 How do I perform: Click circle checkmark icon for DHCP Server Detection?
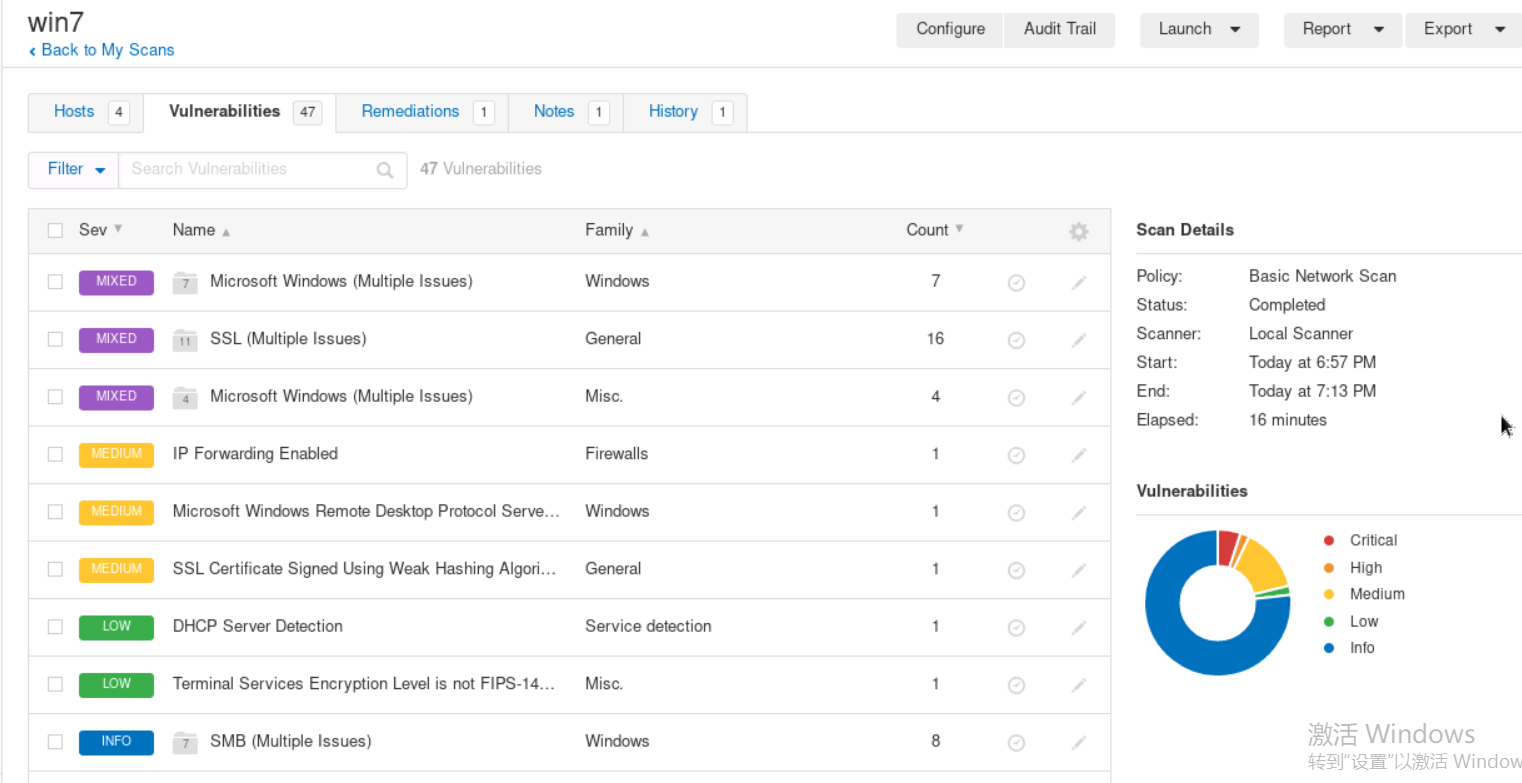coord(1016,628)
